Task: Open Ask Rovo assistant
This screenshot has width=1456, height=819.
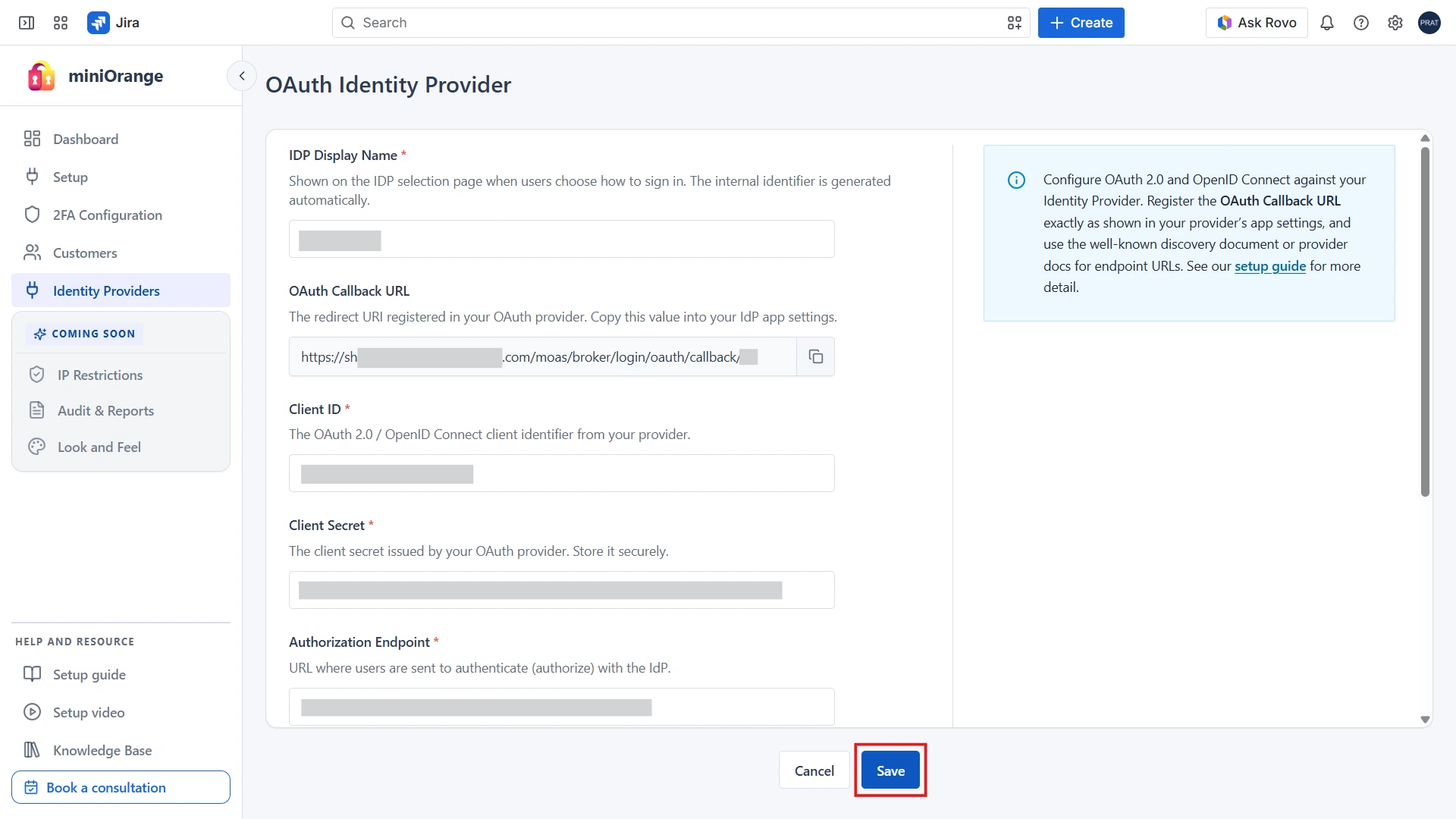Action: 1257,23
